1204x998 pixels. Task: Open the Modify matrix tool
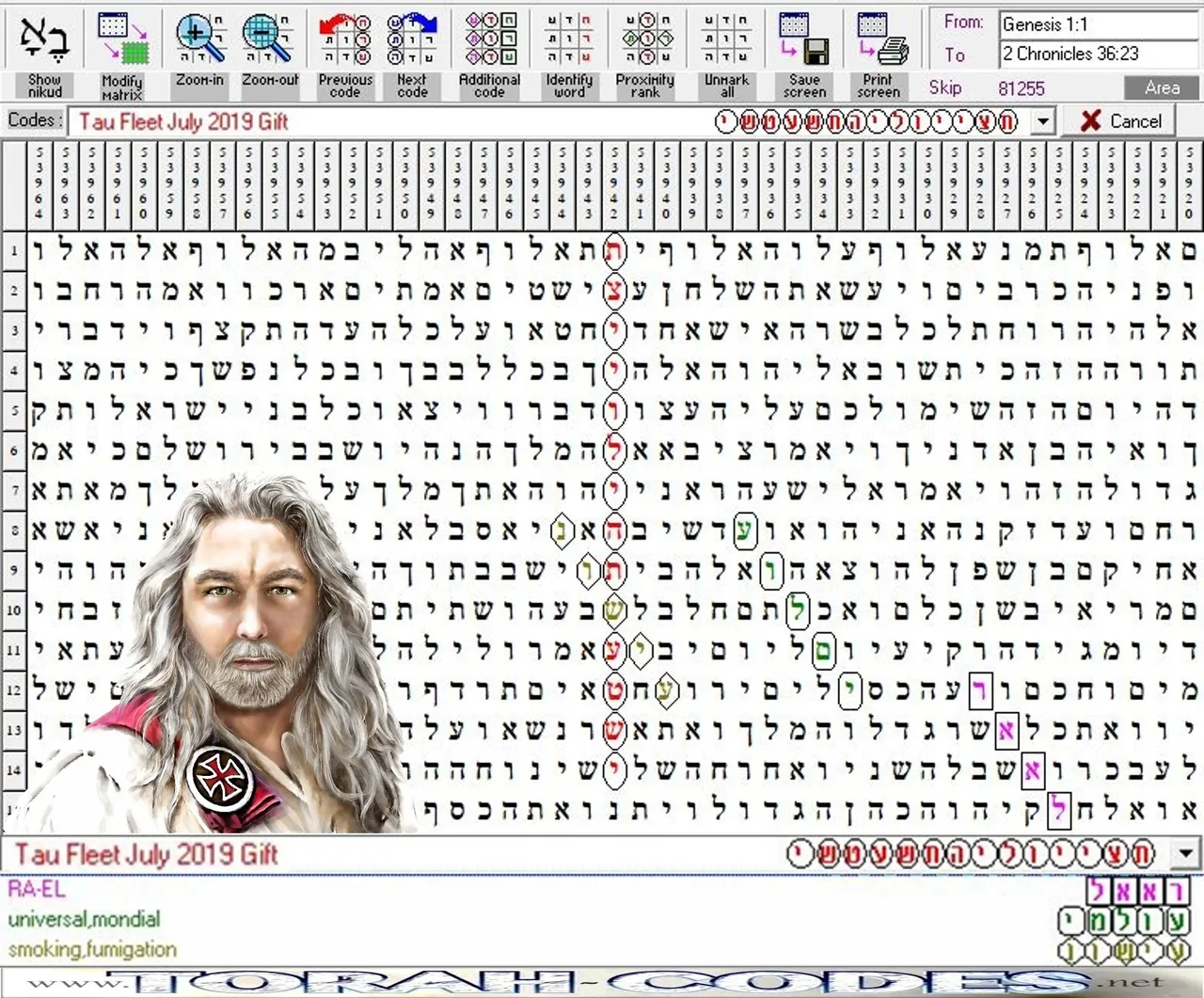coord(122,38)
